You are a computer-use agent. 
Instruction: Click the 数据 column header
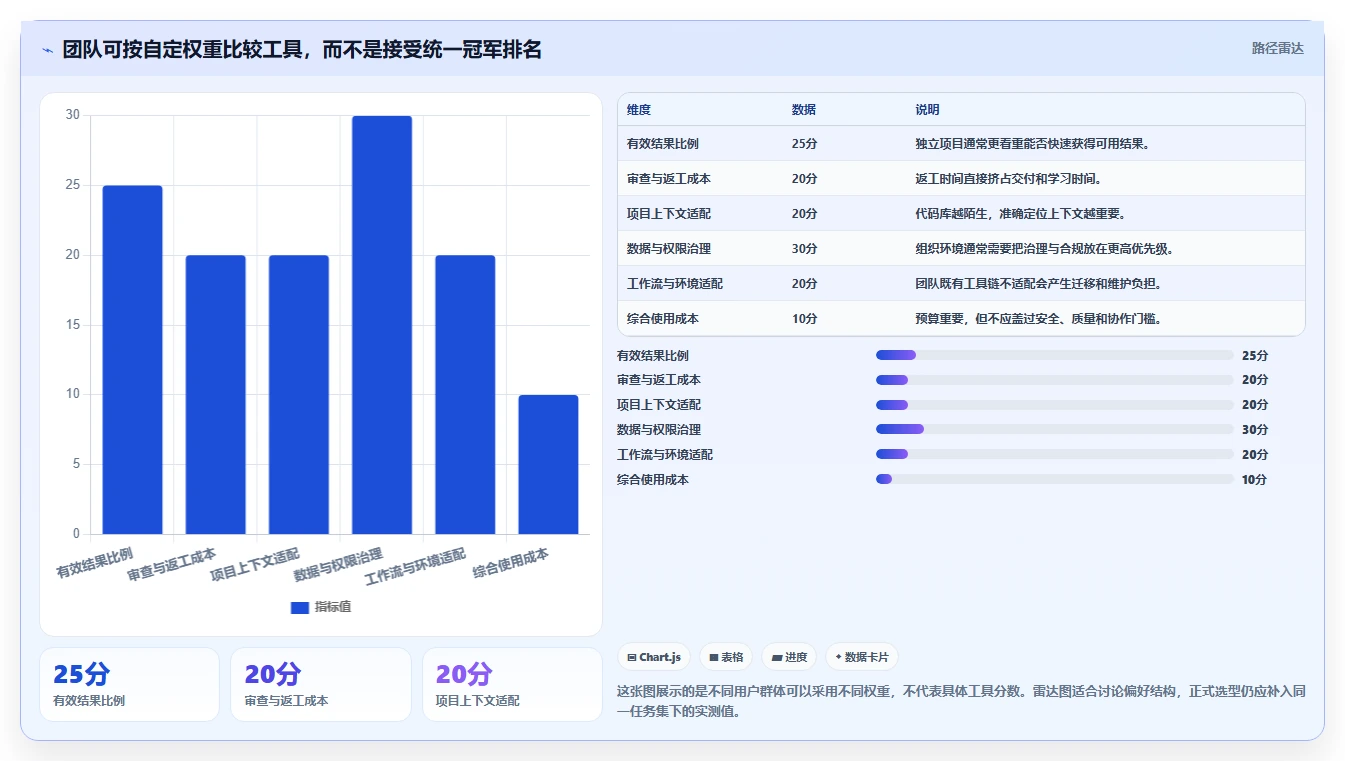[x=804, y=110]
